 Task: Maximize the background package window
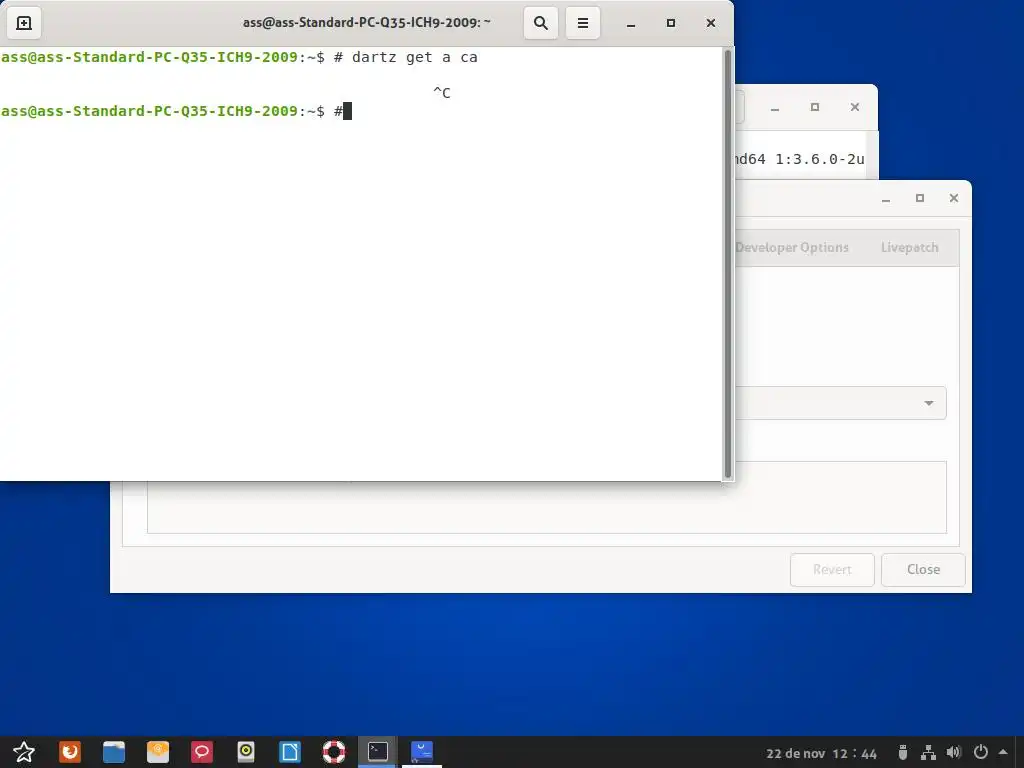coord(814,108)
